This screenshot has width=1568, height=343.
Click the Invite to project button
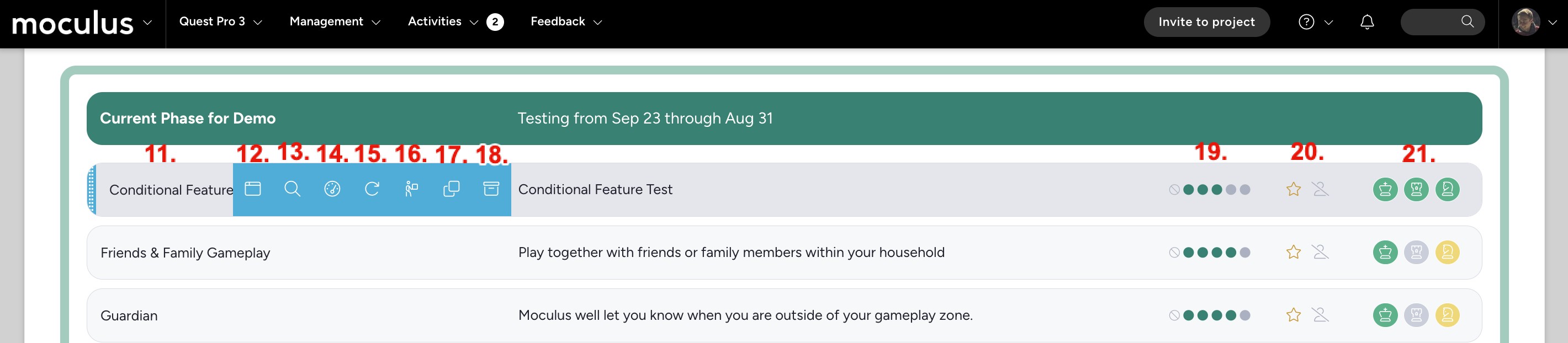coord(1206,22)
